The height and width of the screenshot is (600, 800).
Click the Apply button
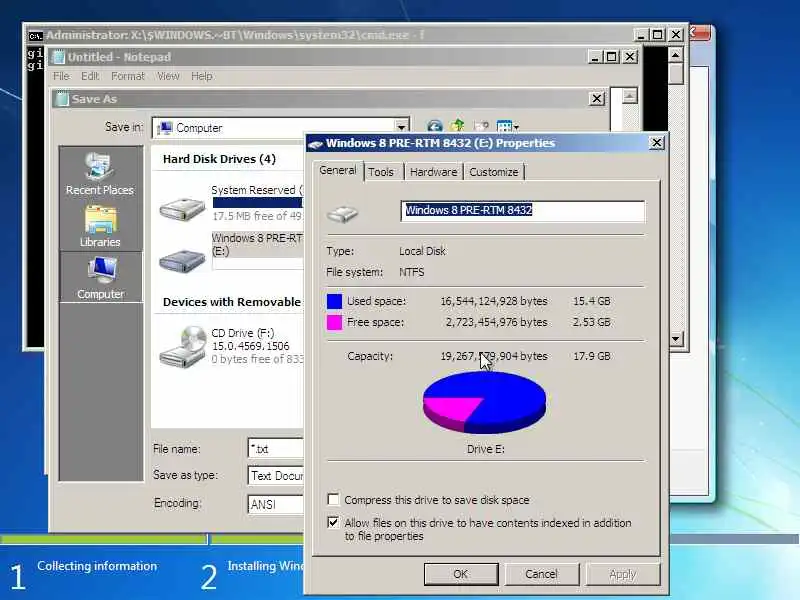[x=622, y=574]
